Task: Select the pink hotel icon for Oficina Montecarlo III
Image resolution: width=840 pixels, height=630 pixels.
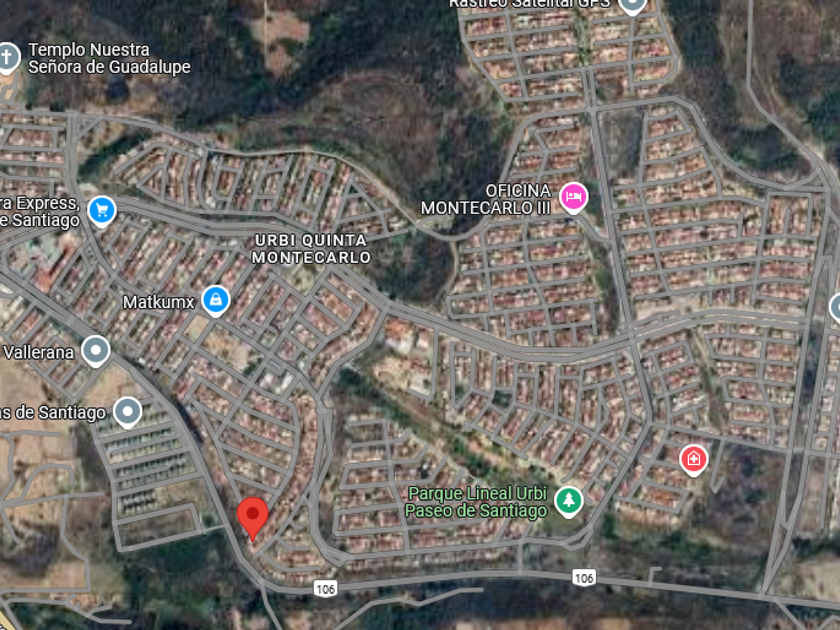Action: point(573,198)
